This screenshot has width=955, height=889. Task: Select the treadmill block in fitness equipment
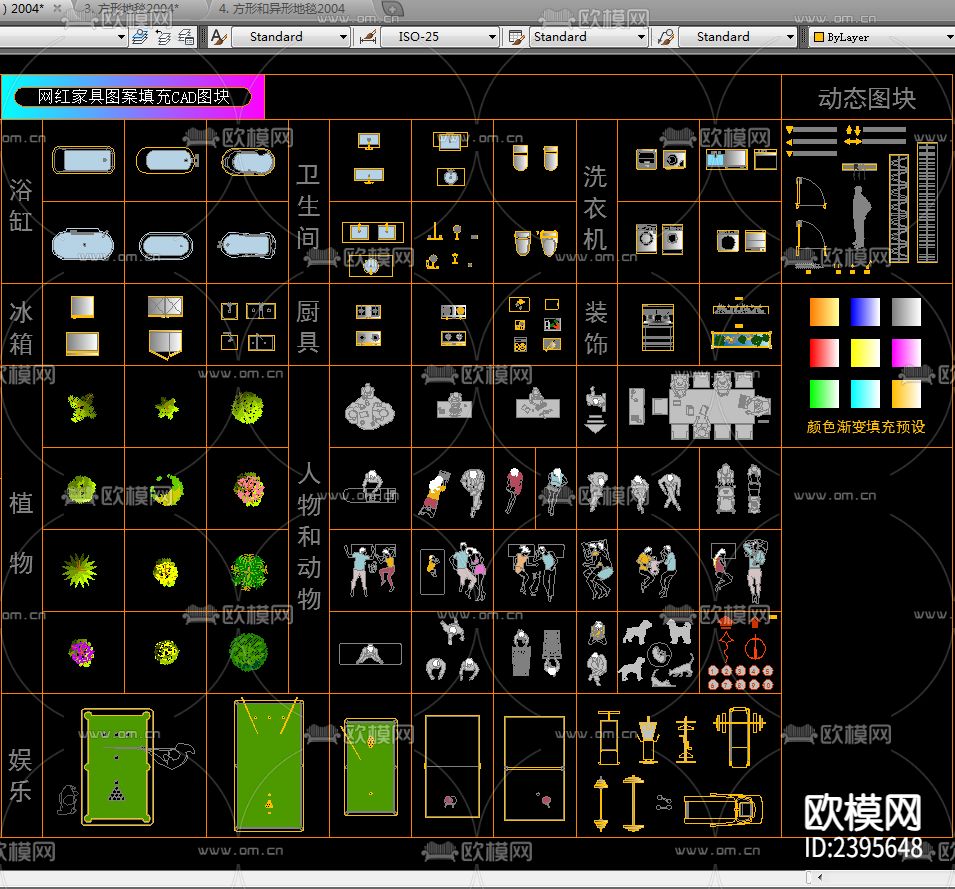723,810
